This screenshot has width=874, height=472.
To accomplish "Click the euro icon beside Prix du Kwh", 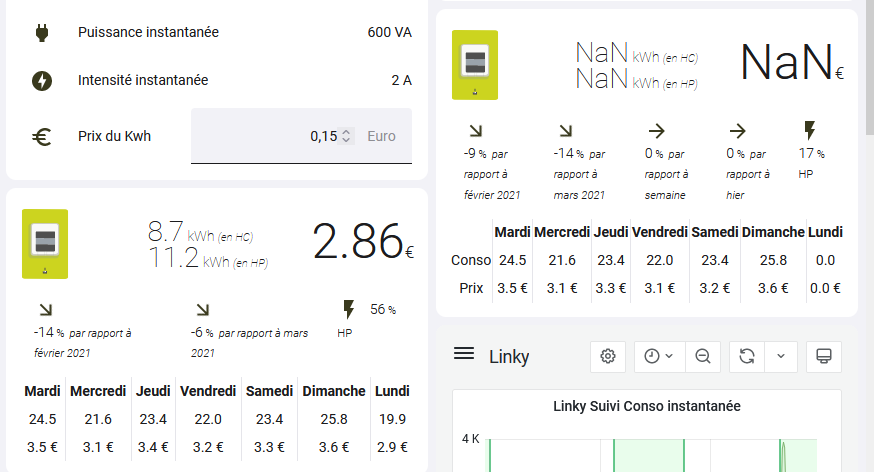I will [42, 137].
